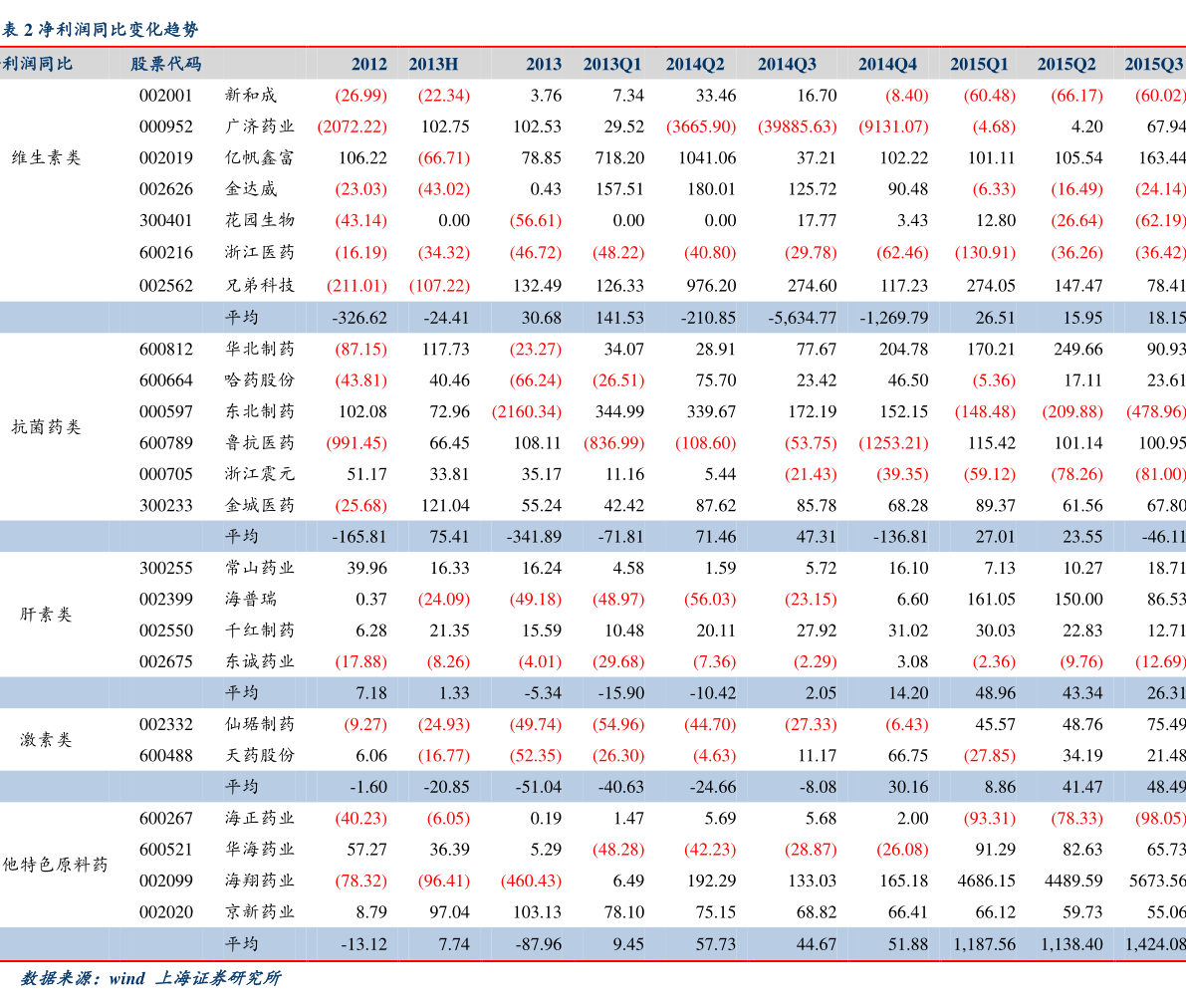
Task: Select the 抗菌药类 category label
Action: coord(46,427)
